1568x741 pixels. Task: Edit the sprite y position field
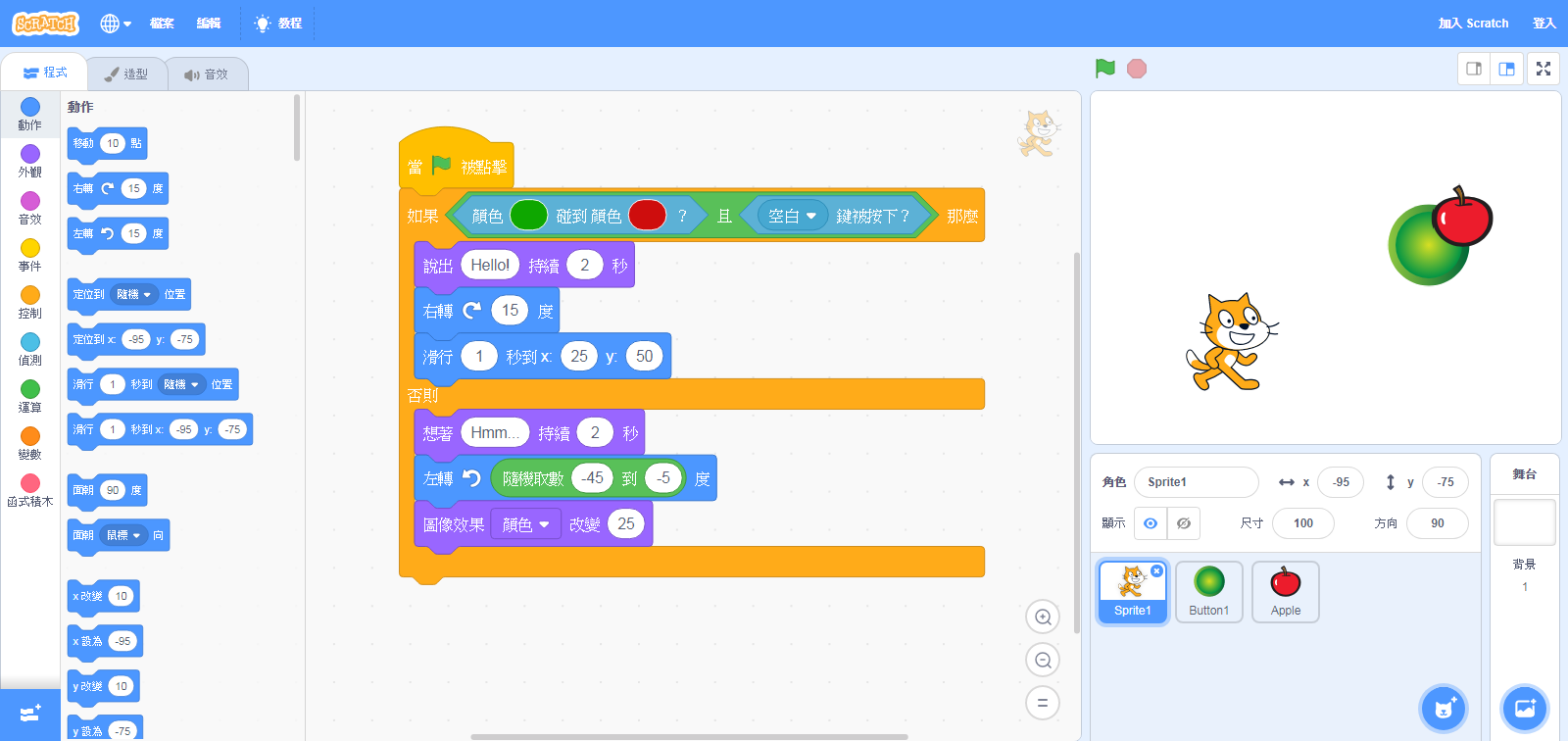click(x=1445, y=482)
